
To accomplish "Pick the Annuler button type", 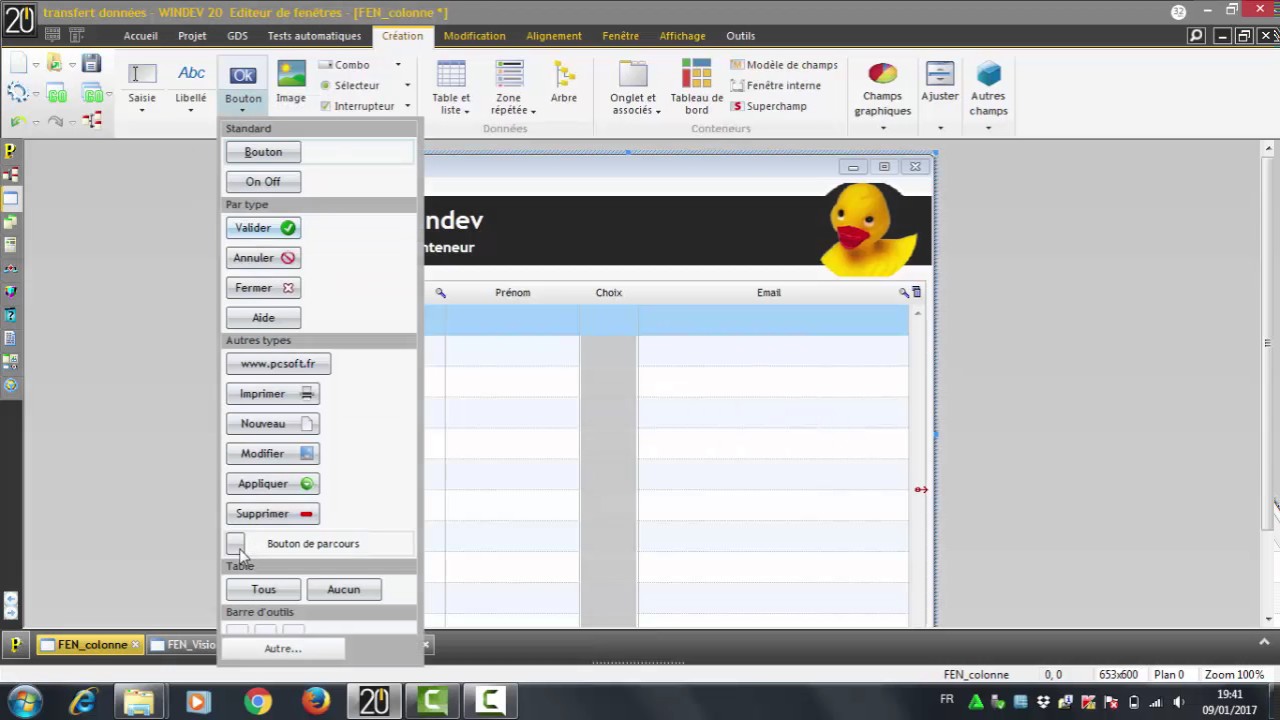I will click(x=263, y=258).
